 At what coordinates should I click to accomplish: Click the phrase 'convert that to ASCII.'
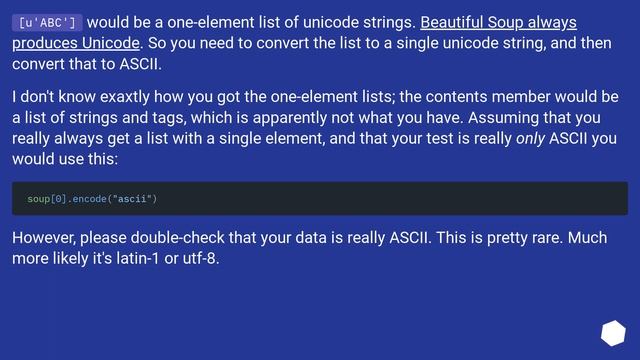87,64
